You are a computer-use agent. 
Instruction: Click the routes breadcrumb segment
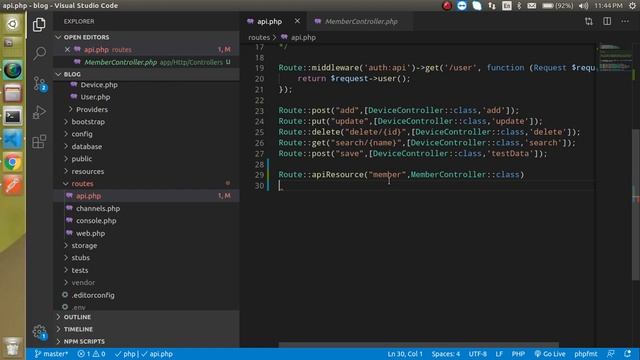pyautogui.click(x=259, y=38)
